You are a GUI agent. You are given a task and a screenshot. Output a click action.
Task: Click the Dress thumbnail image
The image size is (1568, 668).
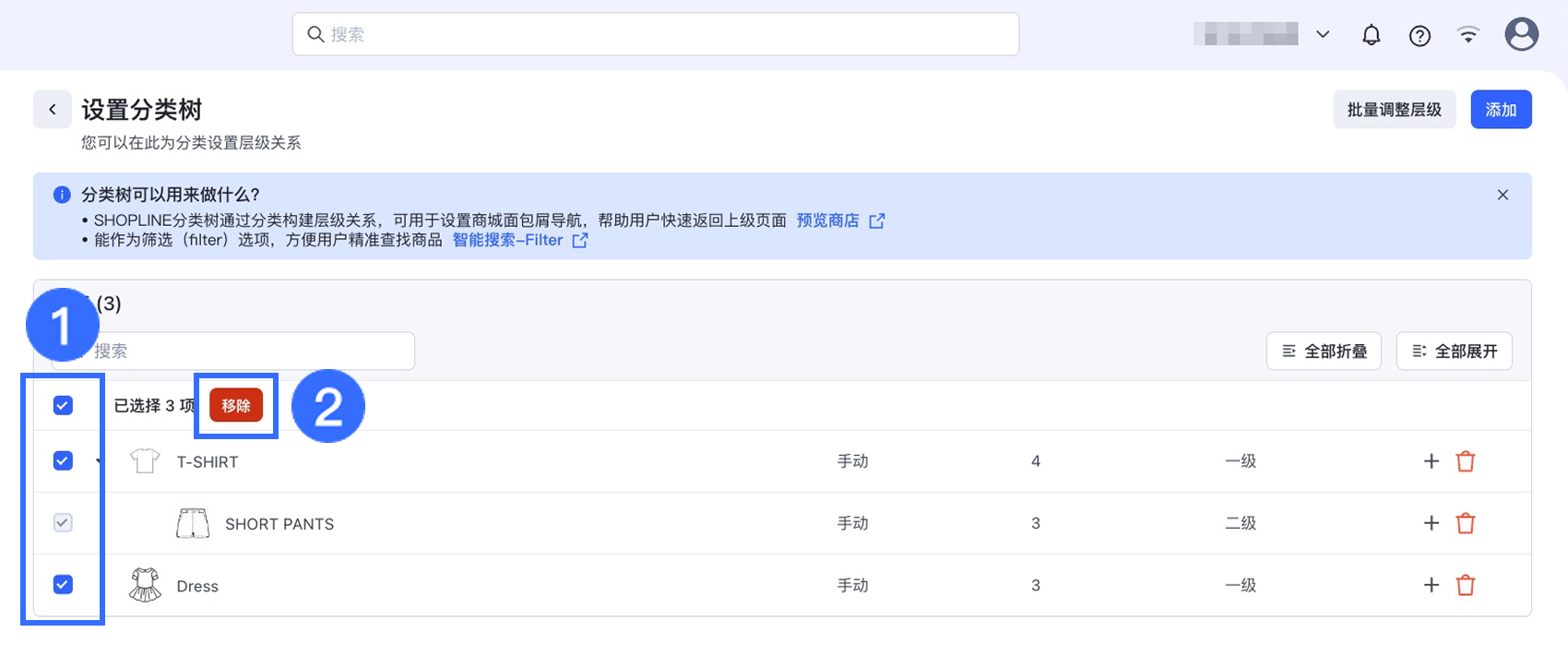tap(145, 585)
